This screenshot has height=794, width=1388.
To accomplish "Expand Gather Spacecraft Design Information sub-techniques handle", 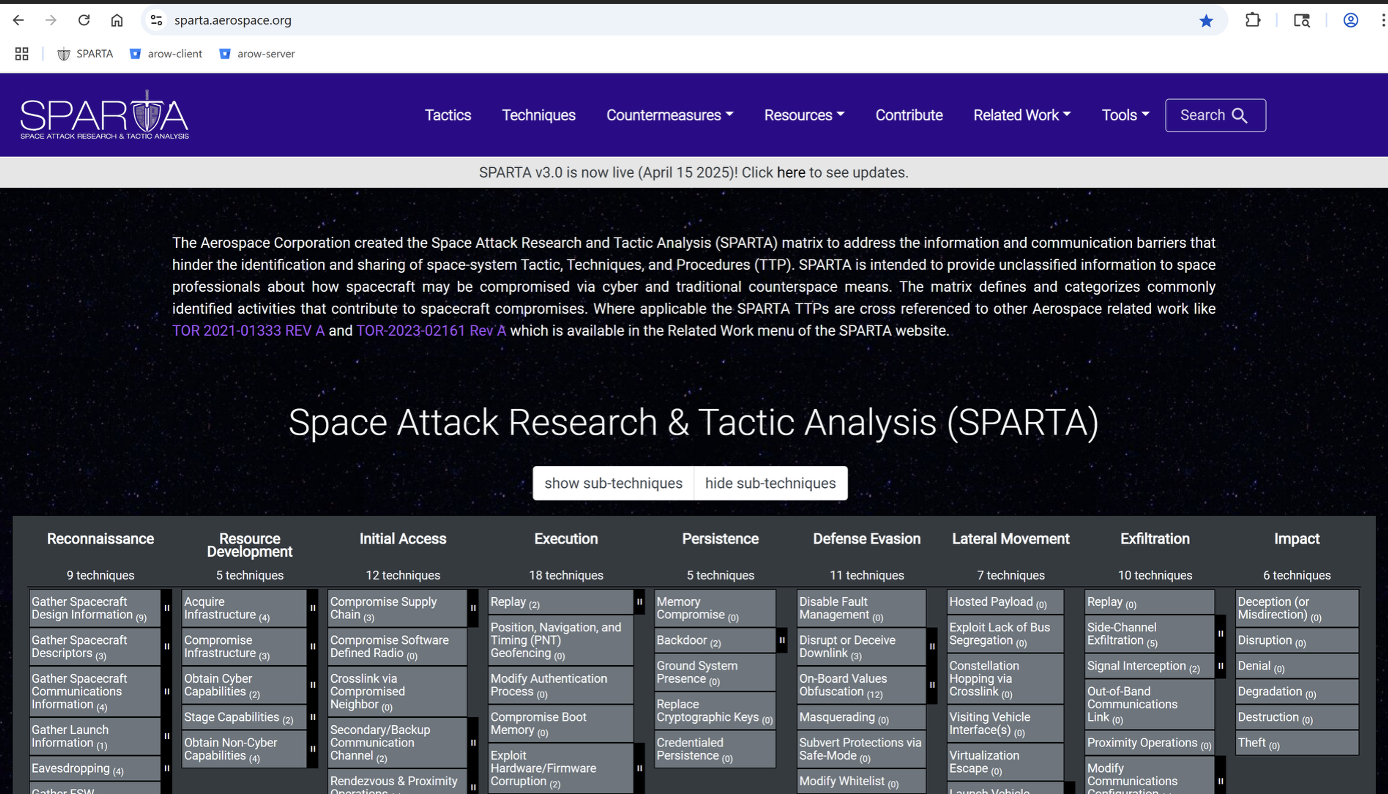I will click(167, 608).
